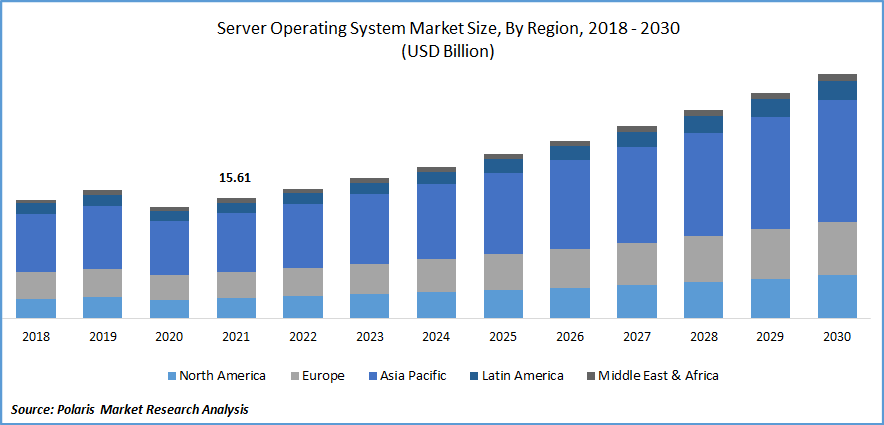The image size is (884, 425).
Task: Click the Asia Pacific segment of the 2025 bar
Action: click(x=503, y=214)
